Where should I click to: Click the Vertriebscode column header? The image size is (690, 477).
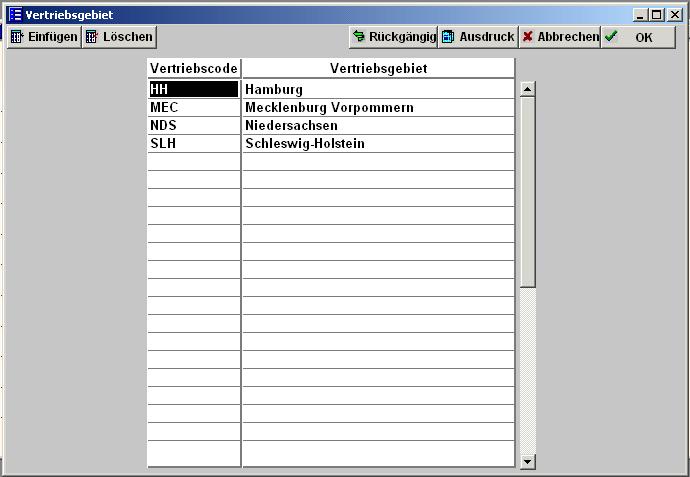click(194, 69)
